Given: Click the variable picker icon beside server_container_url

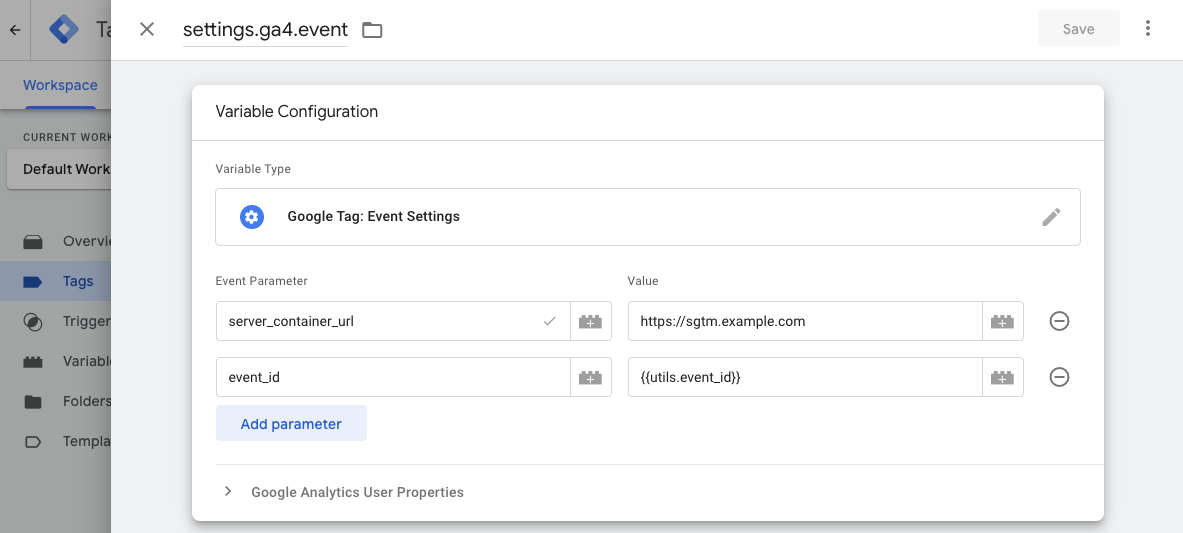Looking at the screenshot, I should point(590,321).
